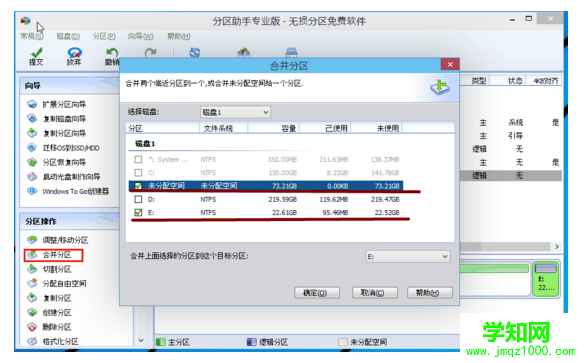Click the app logo icon in title bar
The height and width of the screenshot is (363, 587).
pyautogui.click(x=25, y=20)
